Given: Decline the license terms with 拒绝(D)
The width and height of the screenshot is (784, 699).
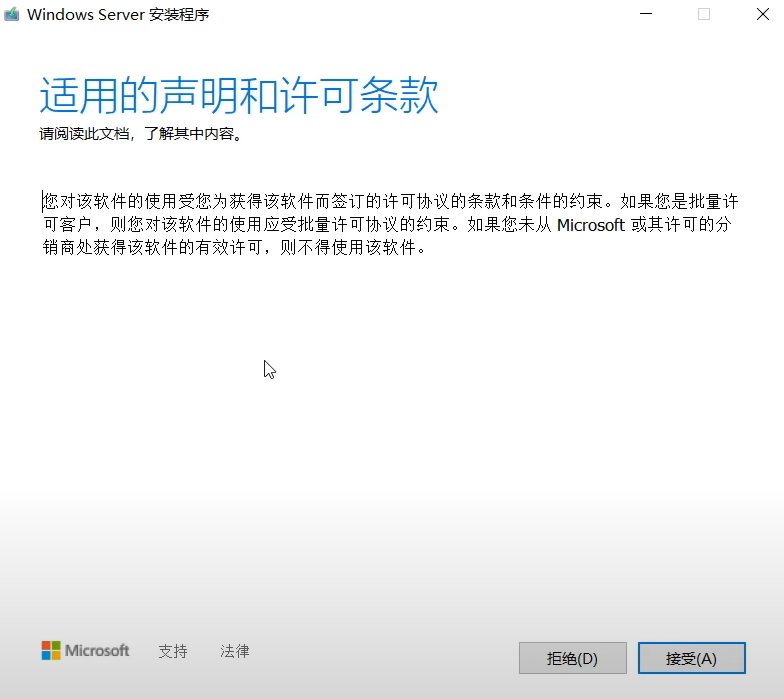Looking at the screenshot, I should click(572, 659).
